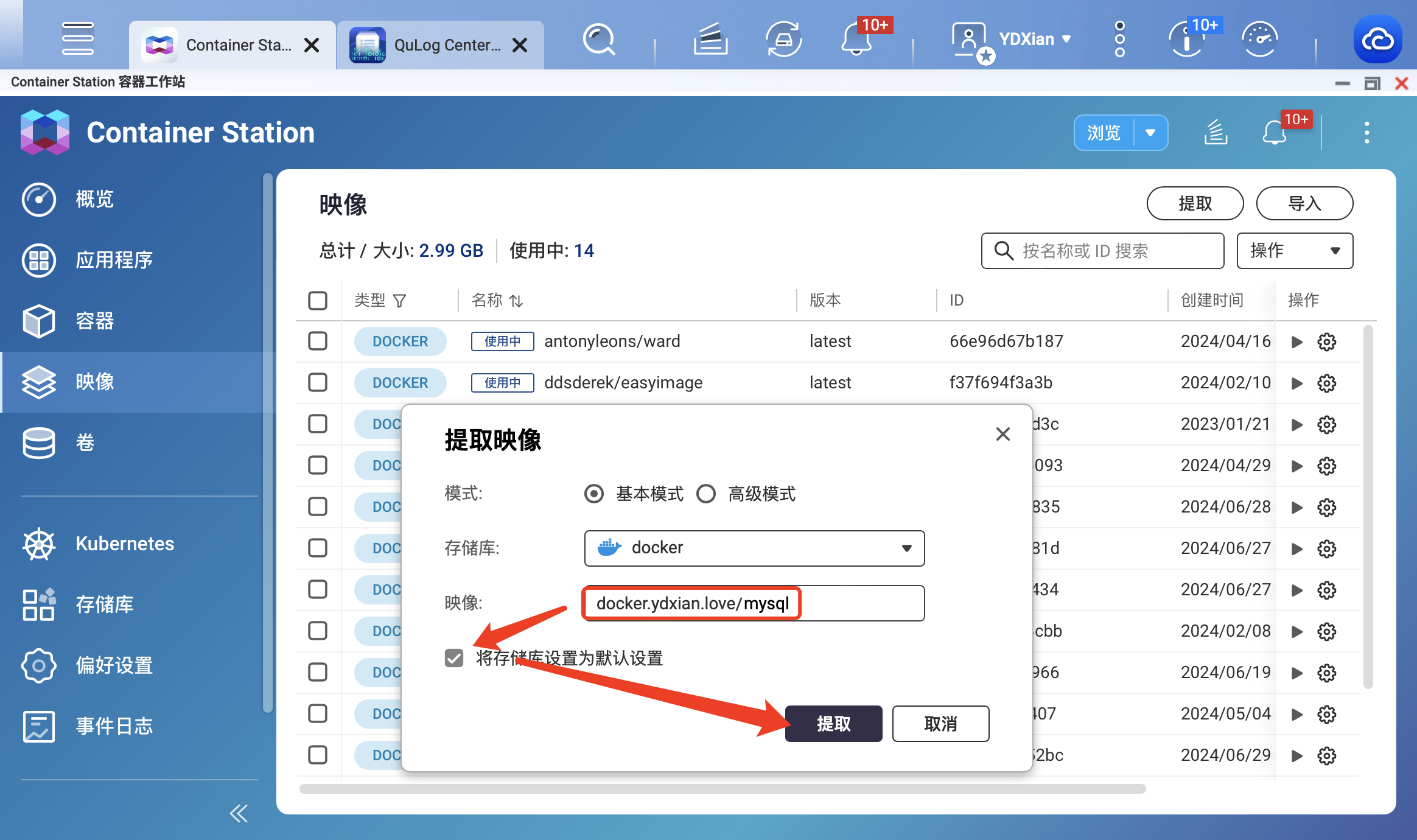This screenshot has height=840, width=1417.
Task: Open Container Station notifications bell
Action: [1274, 133]
